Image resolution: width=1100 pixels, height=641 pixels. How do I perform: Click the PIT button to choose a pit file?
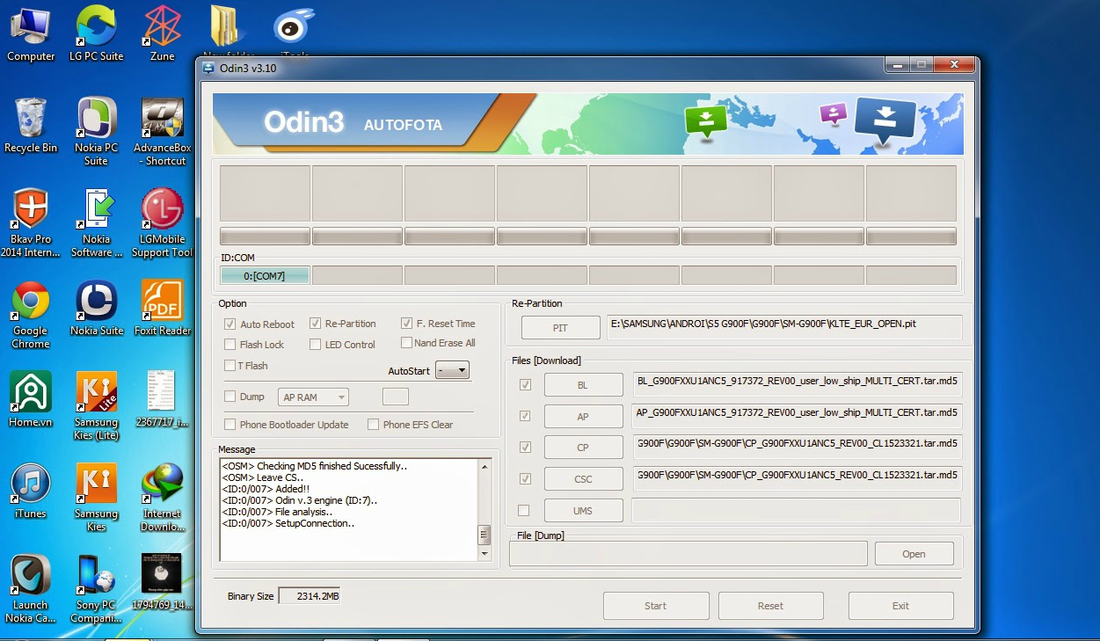pos(560,327)
